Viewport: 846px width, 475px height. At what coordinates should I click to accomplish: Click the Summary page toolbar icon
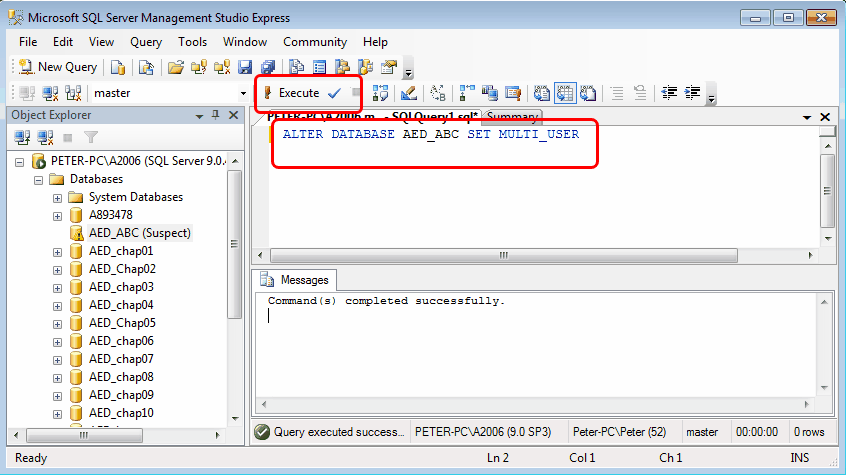319,67
